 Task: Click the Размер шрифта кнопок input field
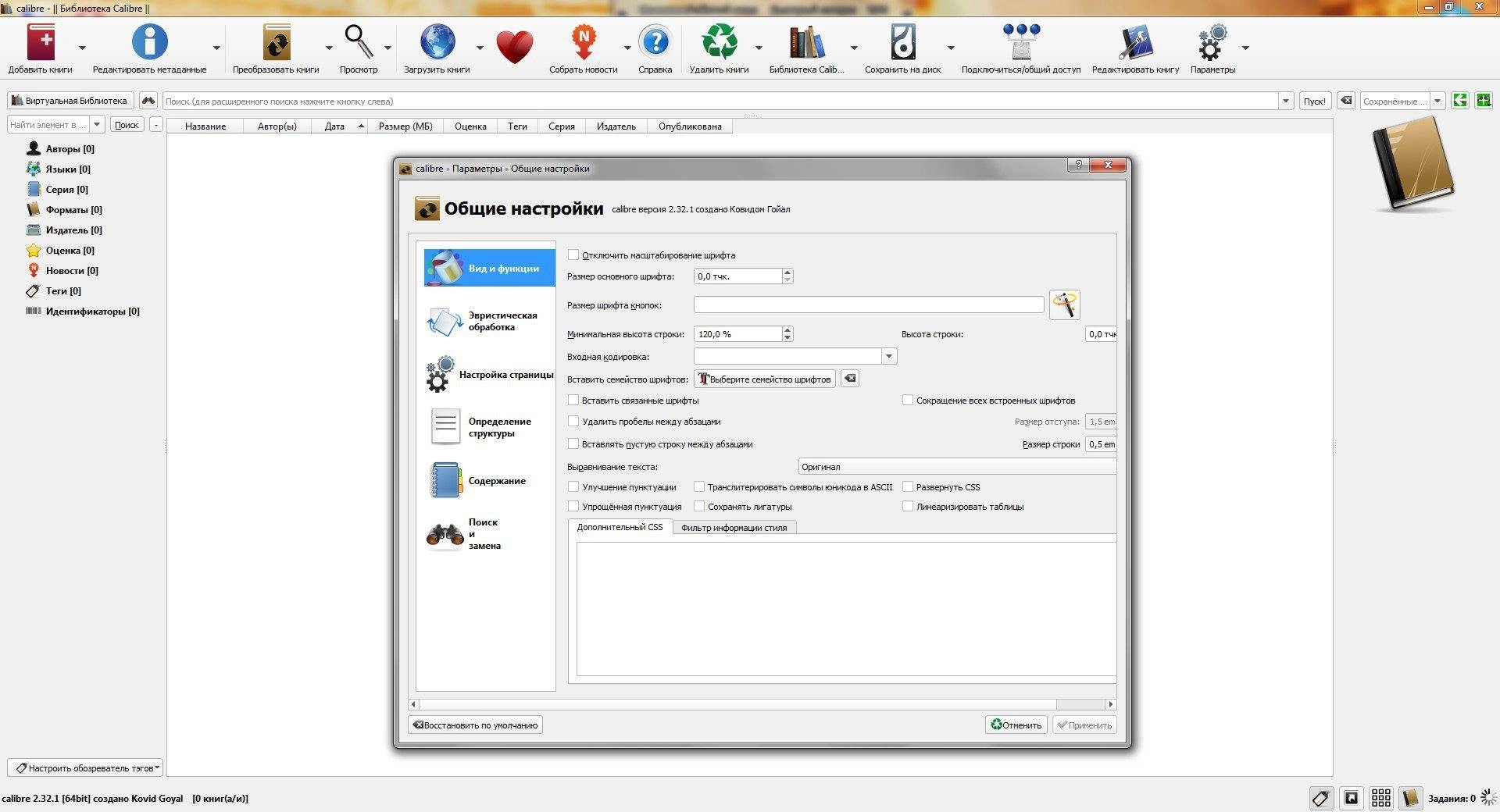(869, 304)
